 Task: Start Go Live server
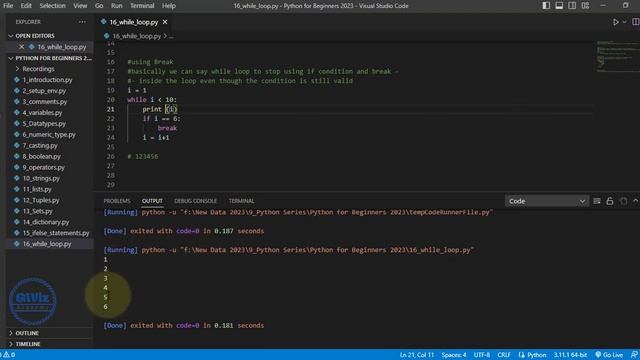[609, 355]
